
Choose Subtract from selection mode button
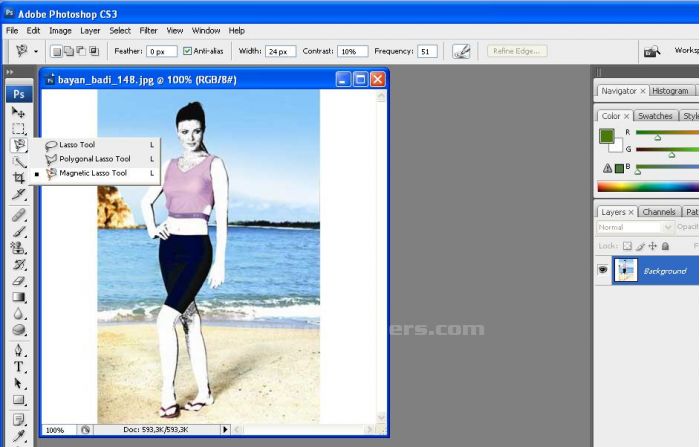pyautogui.click(x=81, y=51)
